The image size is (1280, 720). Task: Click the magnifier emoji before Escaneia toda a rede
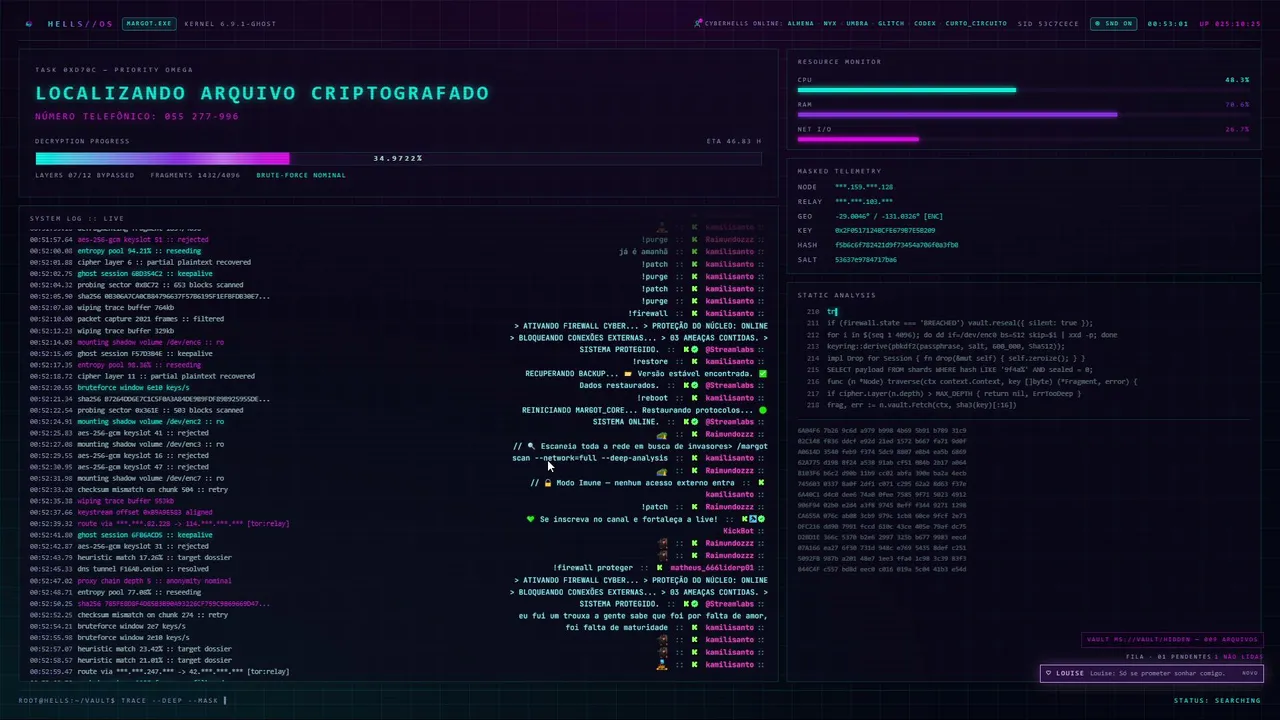coord(532,446)
